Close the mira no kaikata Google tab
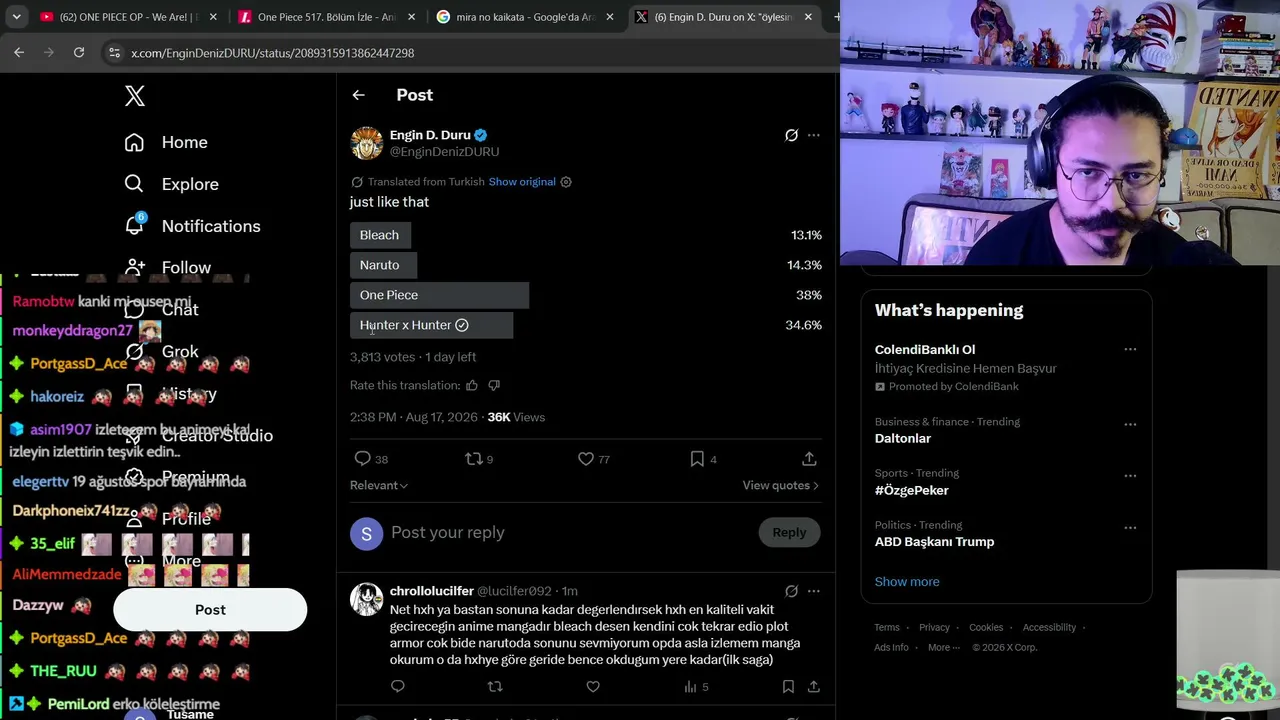Screen dimensions: 1280x720 (610, 17)
